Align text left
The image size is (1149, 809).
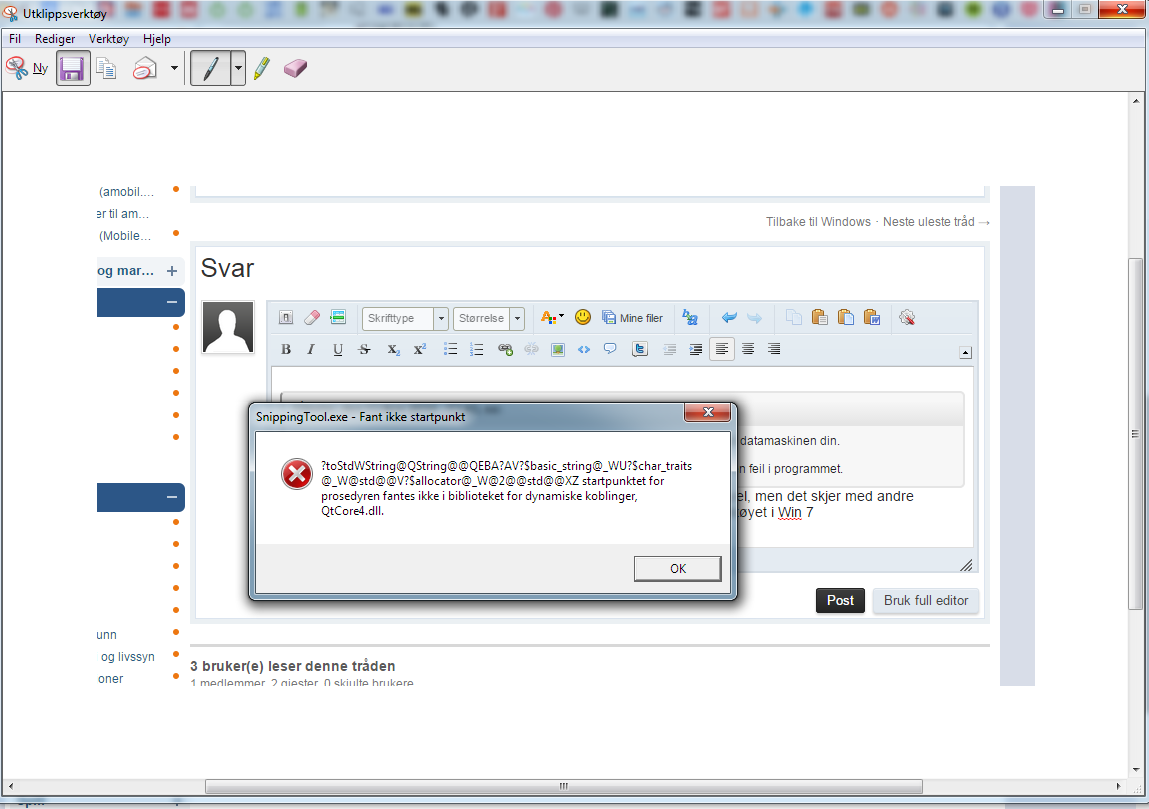coord(722,350)
